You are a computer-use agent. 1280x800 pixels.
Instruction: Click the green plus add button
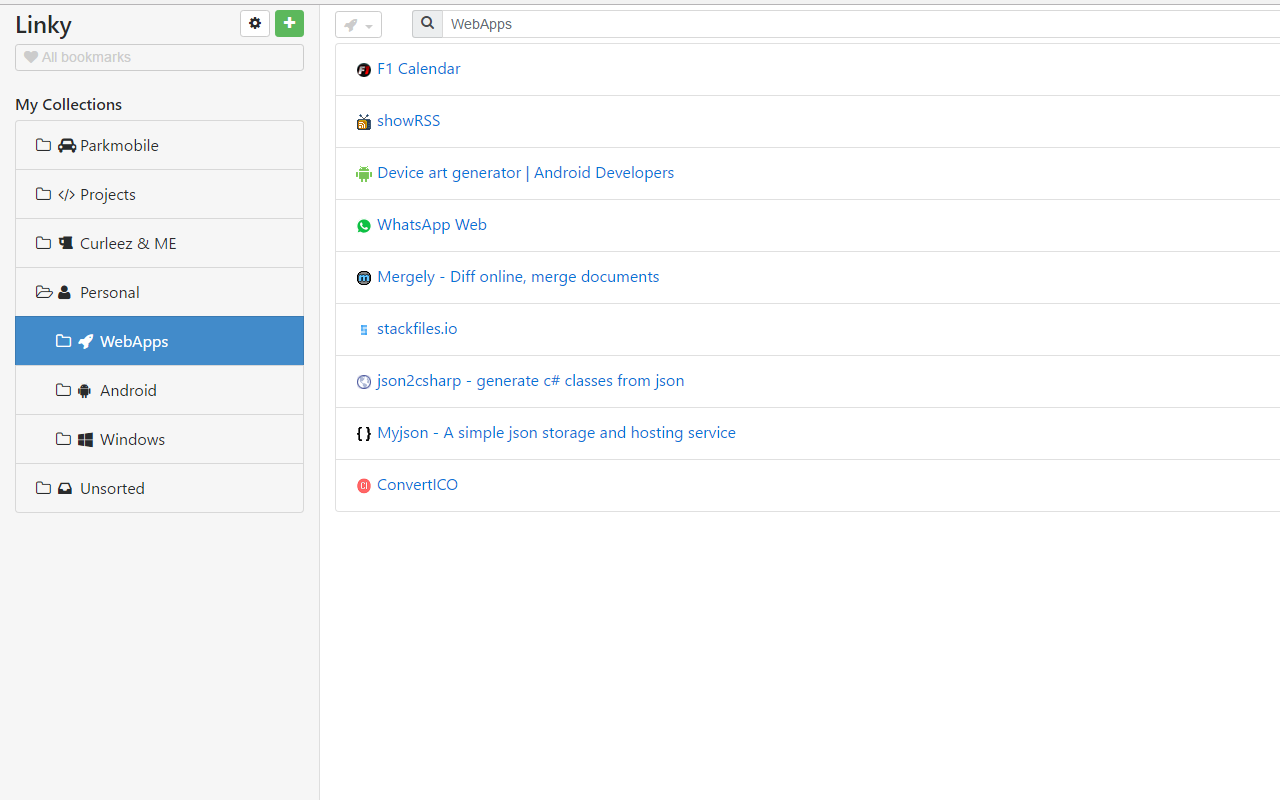(x=289, y=23)
